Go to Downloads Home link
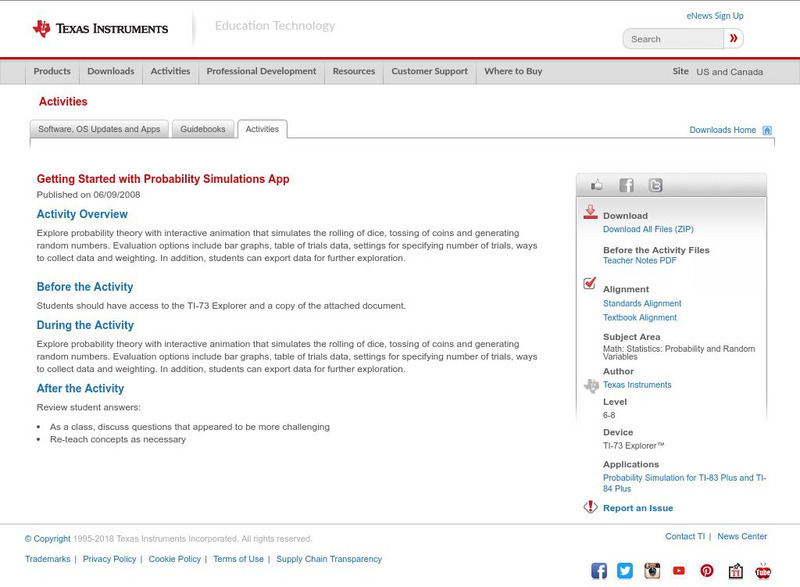This screenshot has width=800, height=587. pyautogui.click(x=722, y=130)
